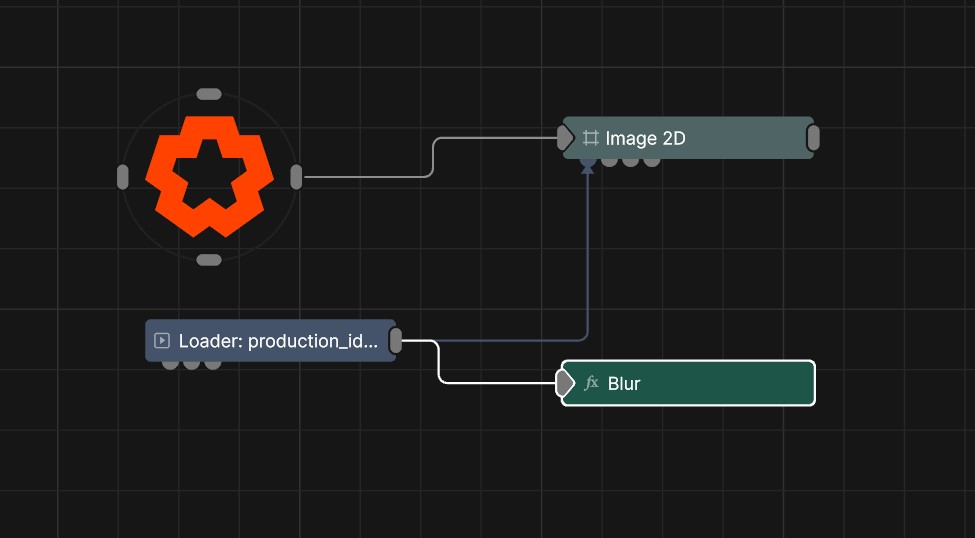975x538 pixels.
Task: Click the root node's top port
Action: point(209,94)
